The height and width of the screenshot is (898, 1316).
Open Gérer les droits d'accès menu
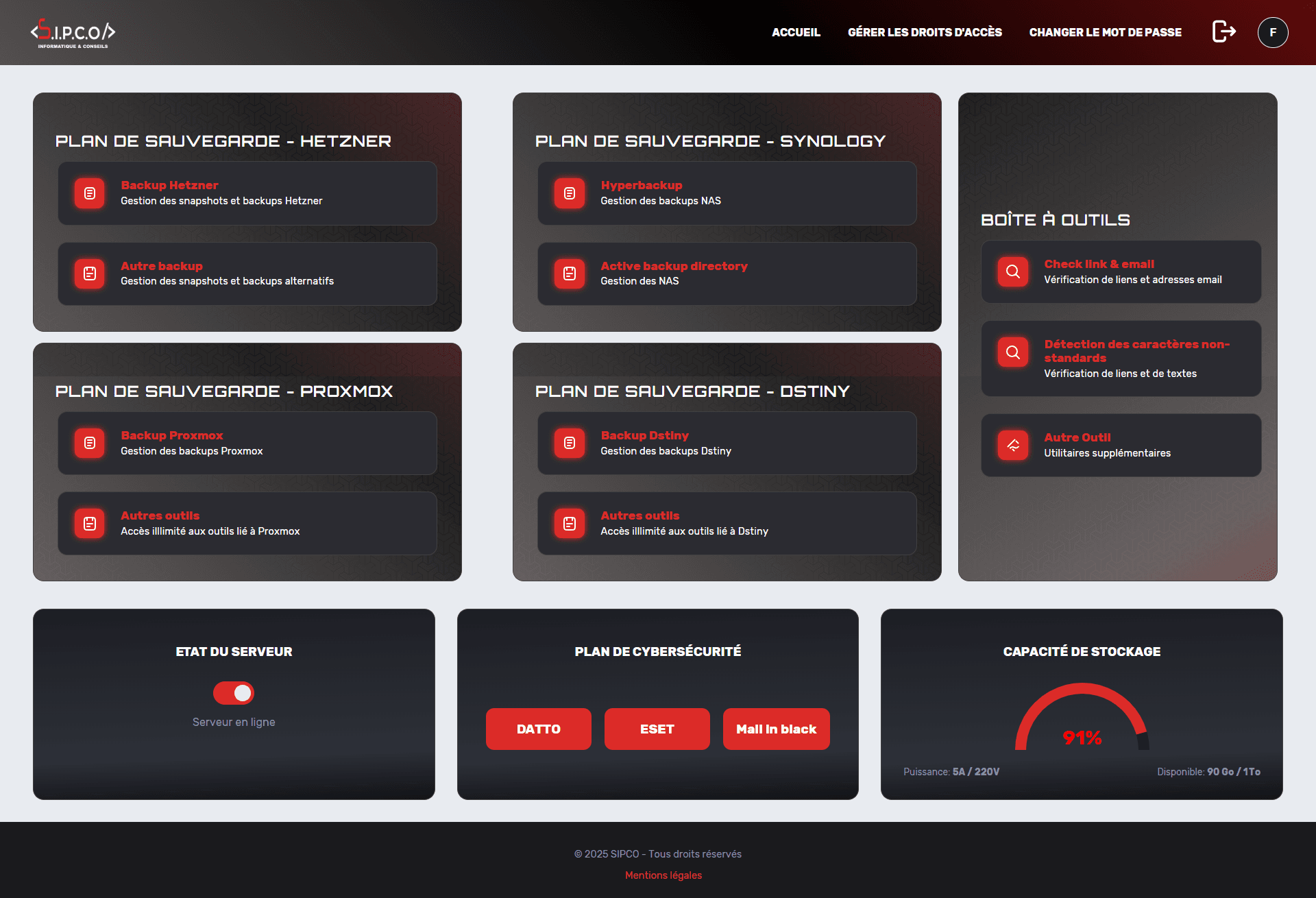[x=925, y=32]
